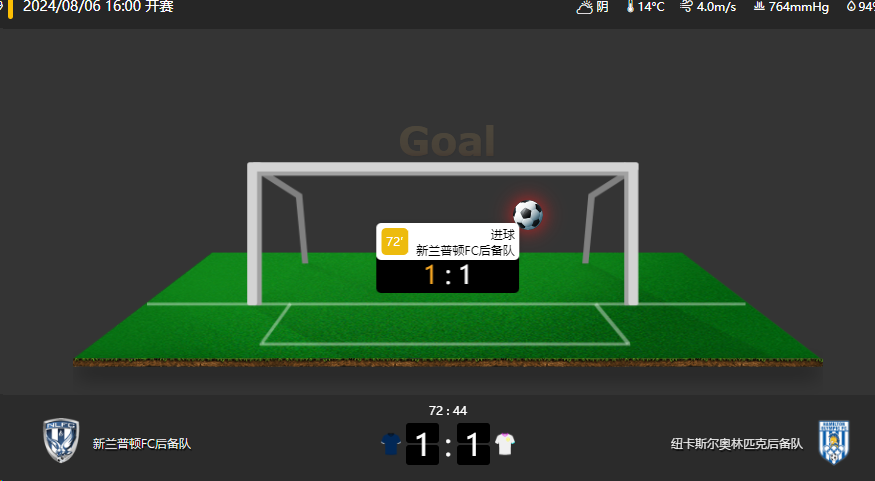Click the yellow 72' minute badge
Viewport: 875px width, 481px height.
click(x=395, y=242)
